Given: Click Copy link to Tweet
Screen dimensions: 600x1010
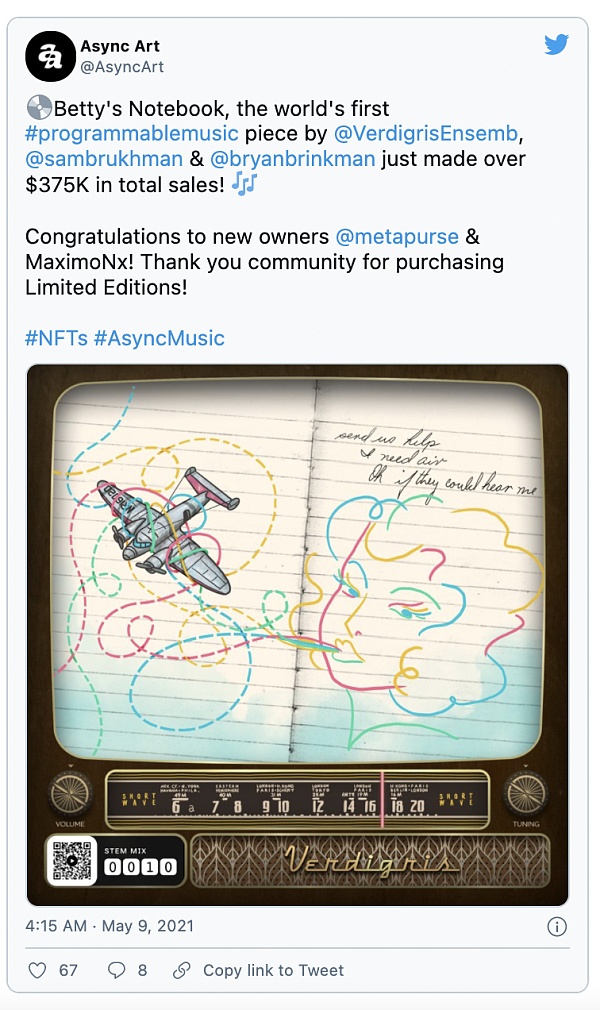Looking at the screenshot, I should (x=273, y=970).
